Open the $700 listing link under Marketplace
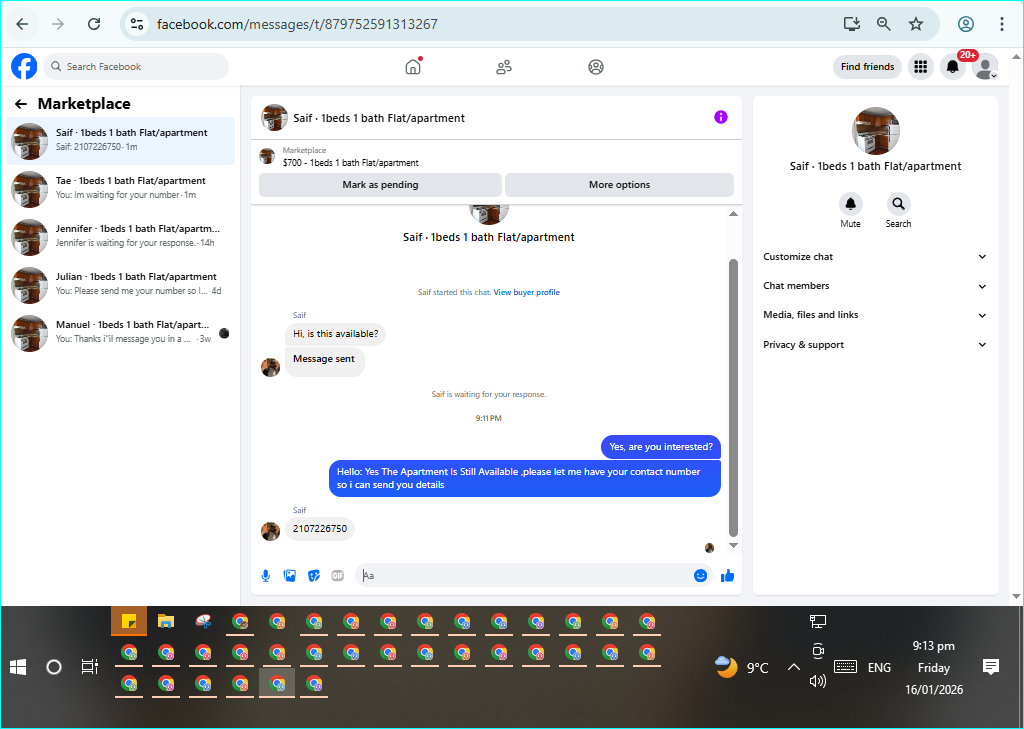 coord(351,163)
